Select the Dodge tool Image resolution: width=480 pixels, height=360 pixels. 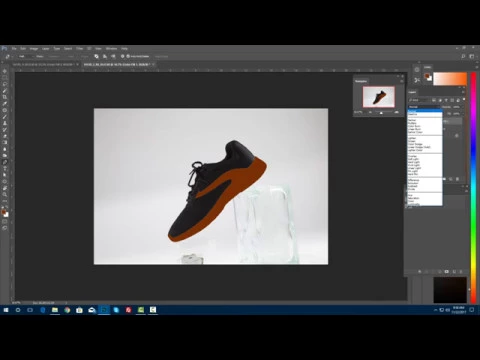[x=5, y=155]
